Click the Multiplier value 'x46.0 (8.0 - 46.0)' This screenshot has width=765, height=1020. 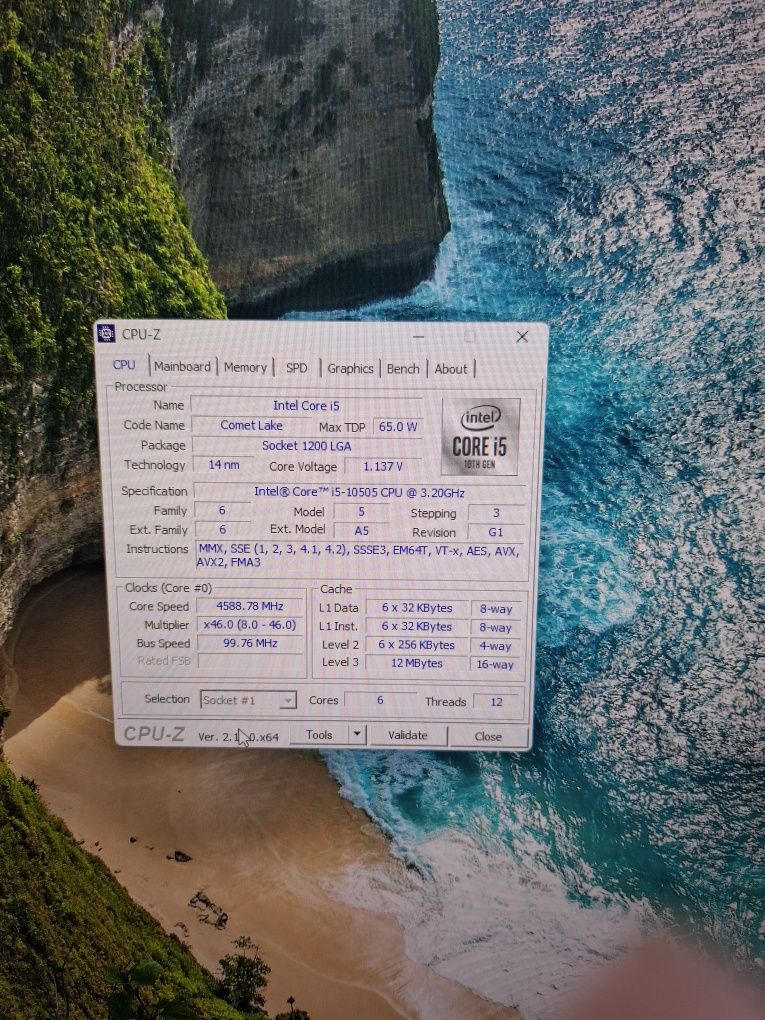click(250, 624)
